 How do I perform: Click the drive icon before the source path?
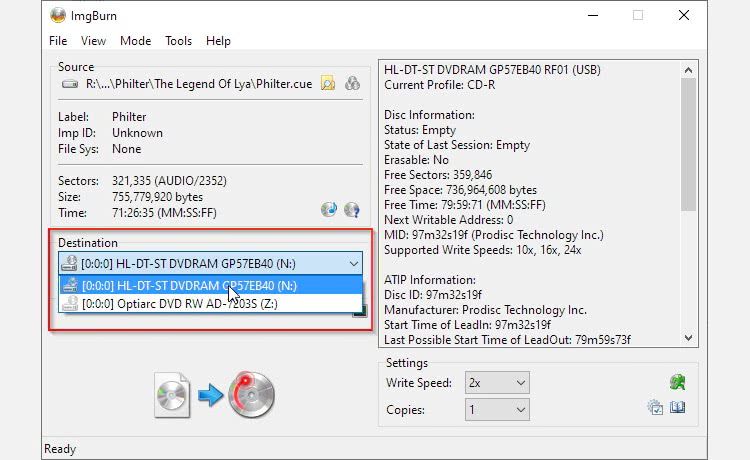[70, 84]
